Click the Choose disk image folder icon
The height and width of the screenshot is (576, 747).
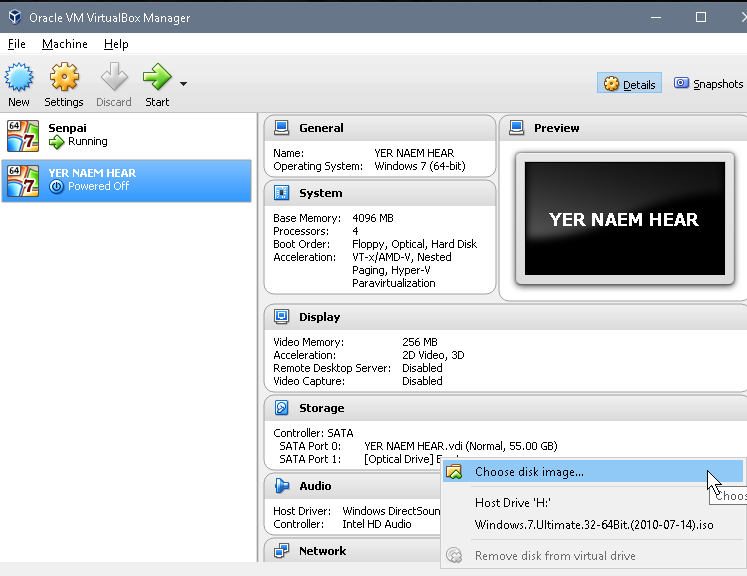[x=454, y=472]
